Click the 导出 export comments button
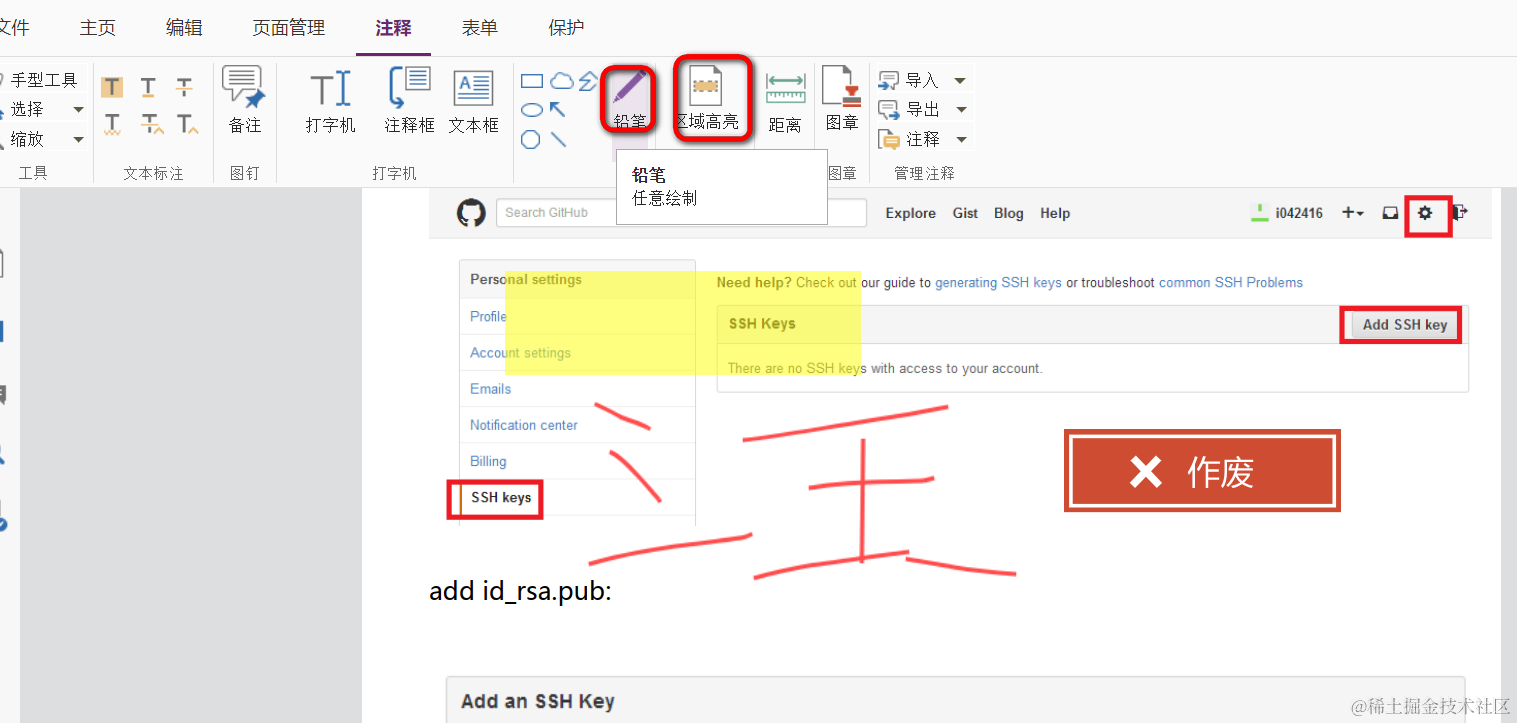Viewport: 1517px width, 723px height. [909, 109]
